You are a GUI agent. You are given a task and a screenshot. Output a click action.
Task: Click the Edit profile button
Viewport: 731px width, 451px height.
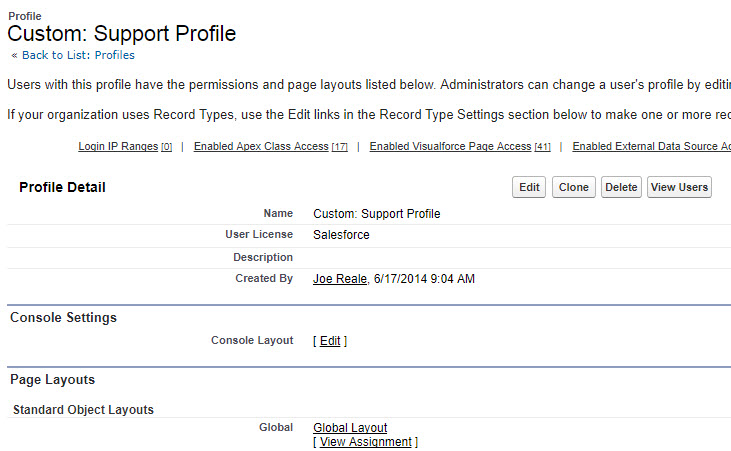click(x=529, y=187)
